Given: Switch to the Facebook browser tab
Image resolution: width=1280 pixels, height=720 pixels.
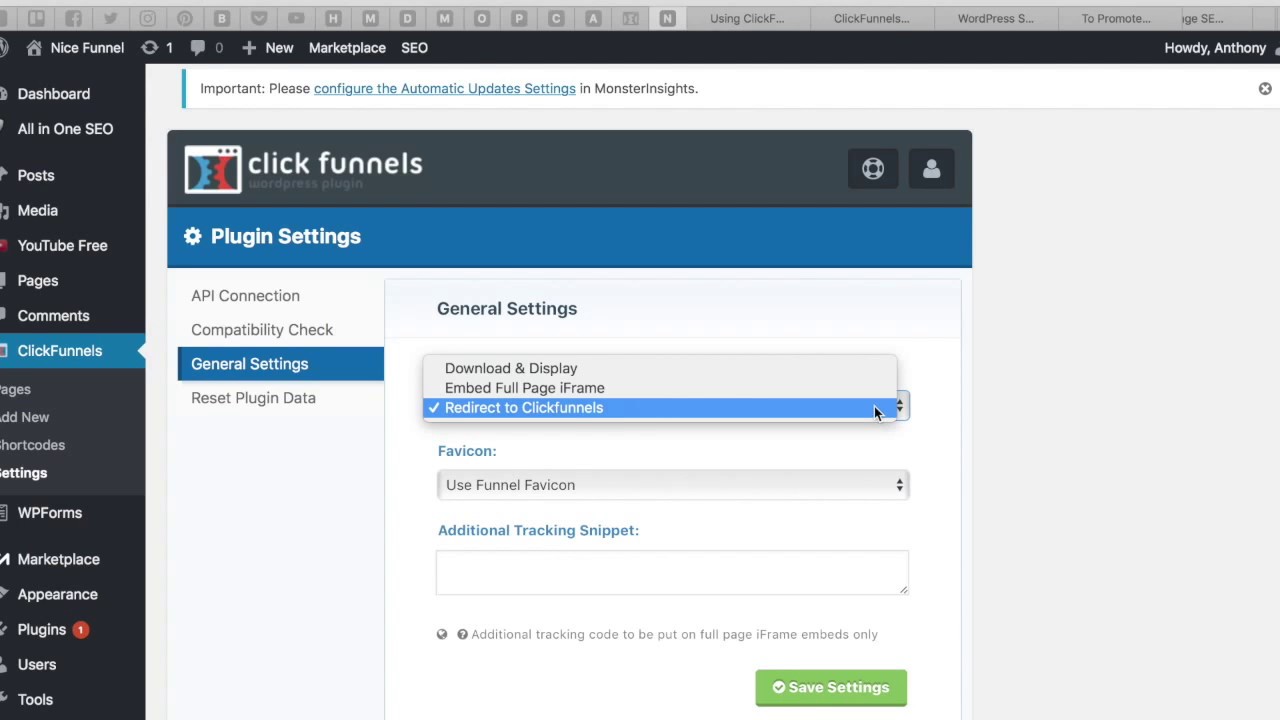Looking at the screenshot, I should tap(73, 18).
